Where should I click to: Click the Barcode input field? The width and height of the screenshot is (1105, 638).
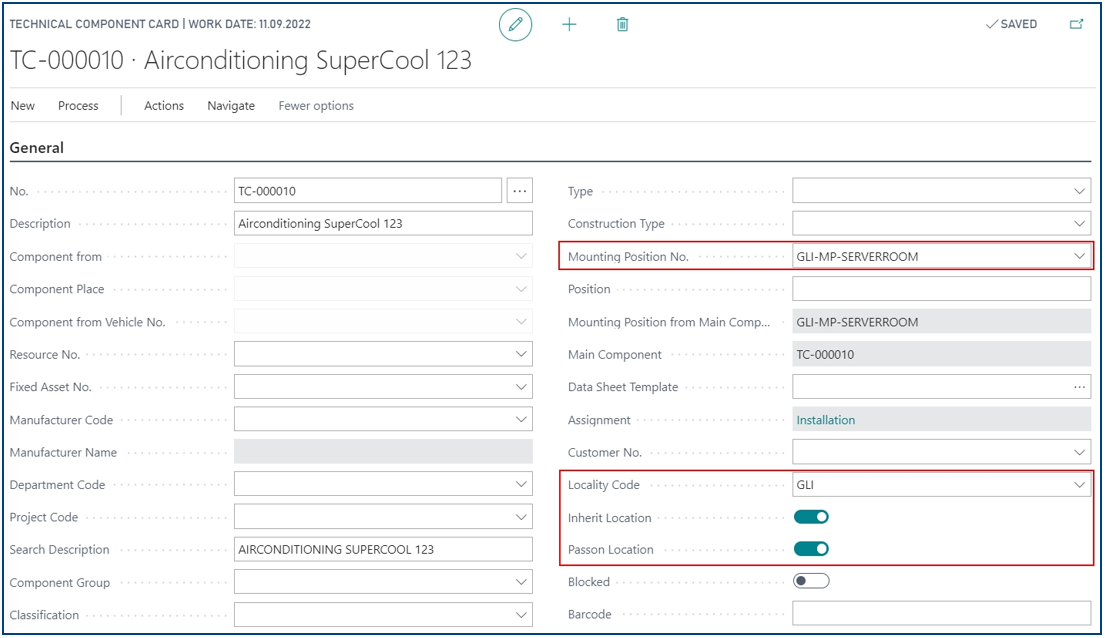click(942, 614)
